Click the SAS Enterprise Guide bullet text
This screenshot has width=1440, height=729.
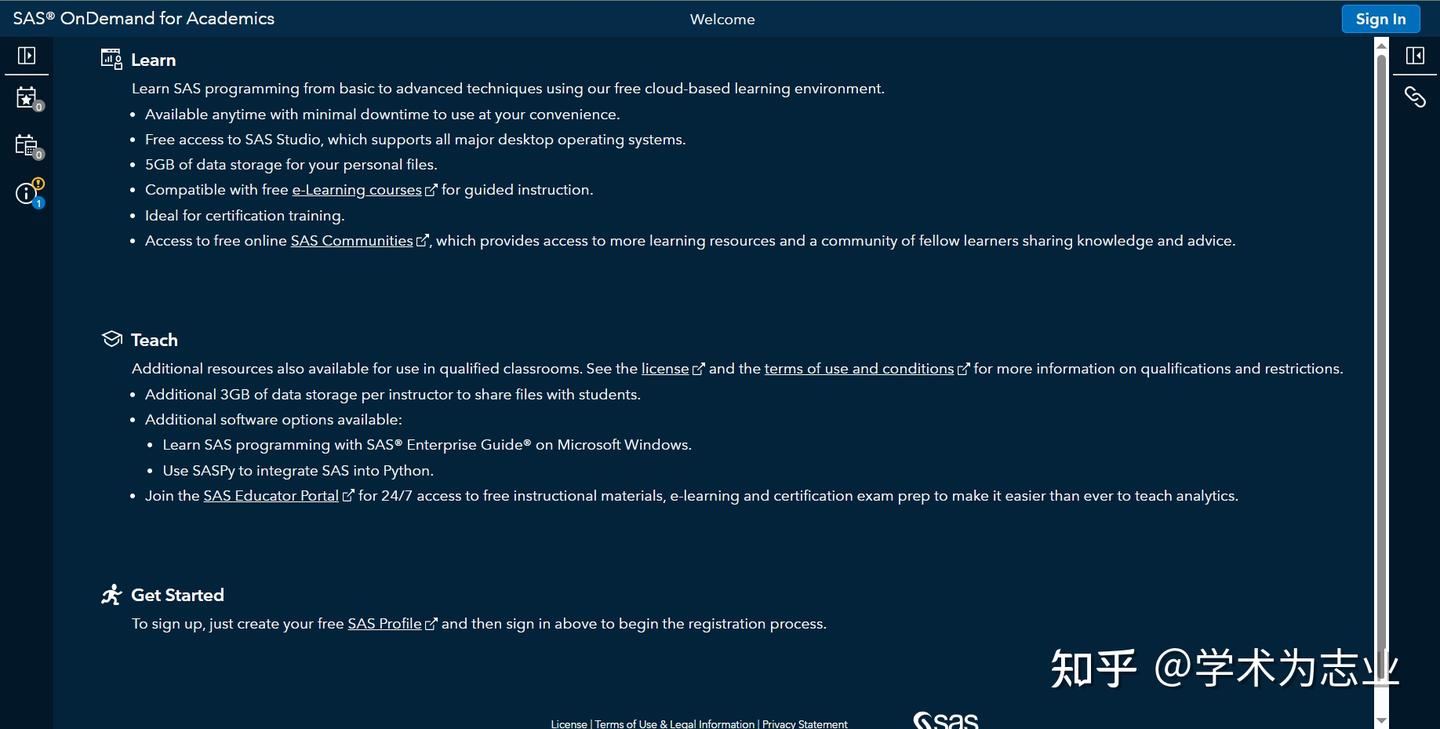427,445
